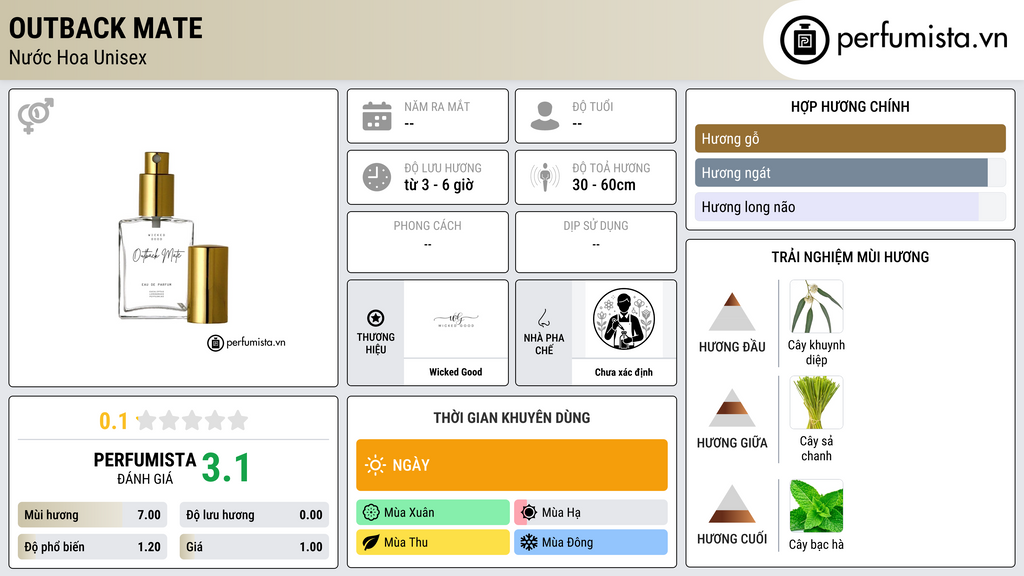This screenshot has width=1024, height=576.
Task: Click the calendar icon for Năm ra mắt
Action: [377, 116]
